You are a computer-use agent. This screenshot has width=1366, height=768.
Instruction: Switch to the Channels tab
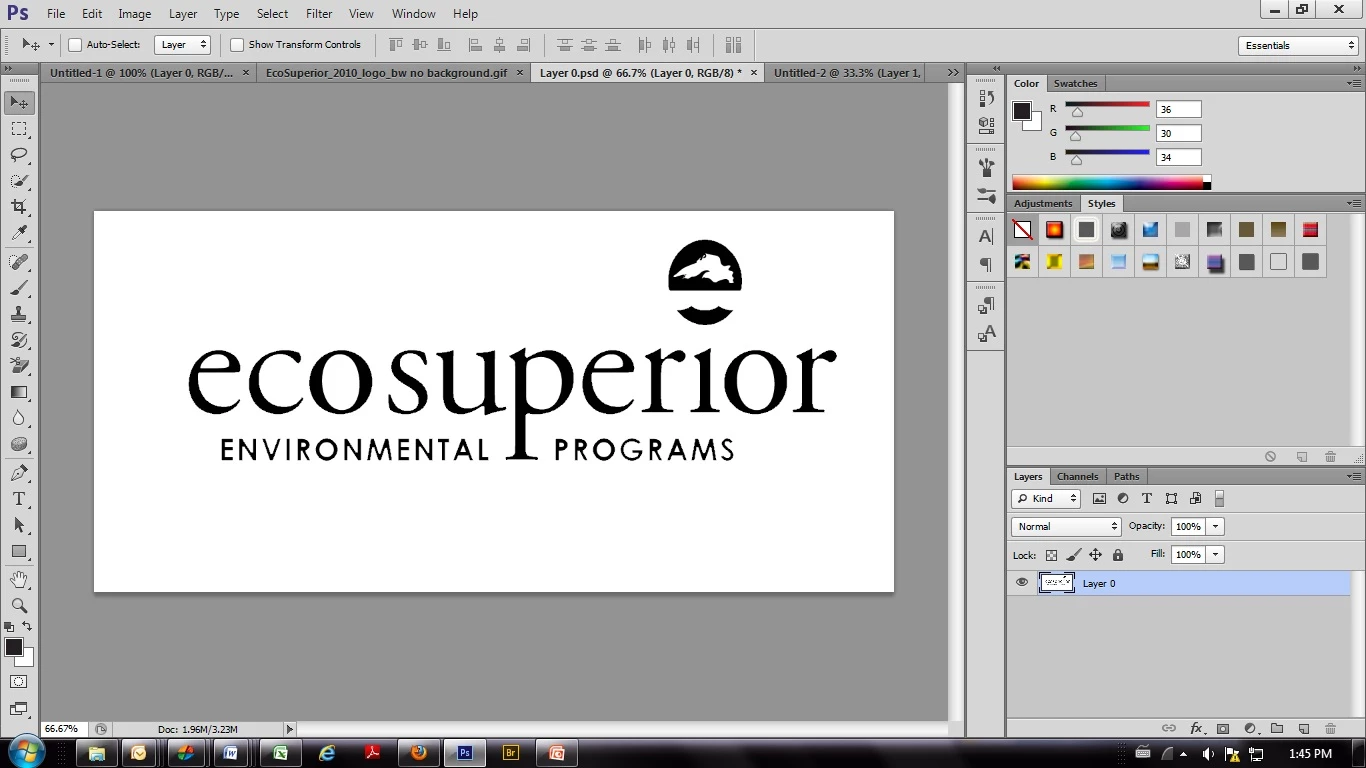click(1077, 476)
